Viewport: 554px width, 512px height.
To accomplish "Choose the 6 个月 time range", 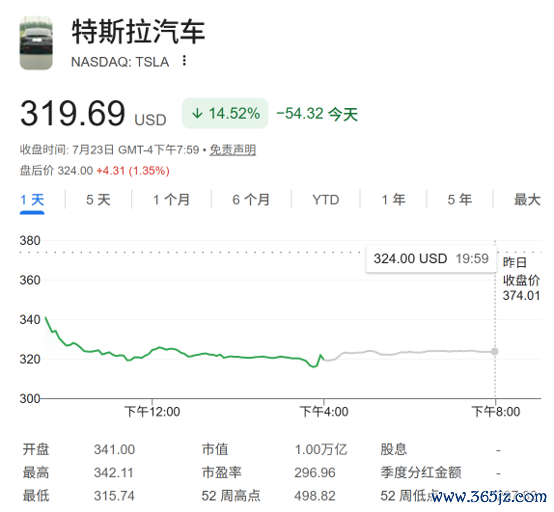I will click(251, 200).
